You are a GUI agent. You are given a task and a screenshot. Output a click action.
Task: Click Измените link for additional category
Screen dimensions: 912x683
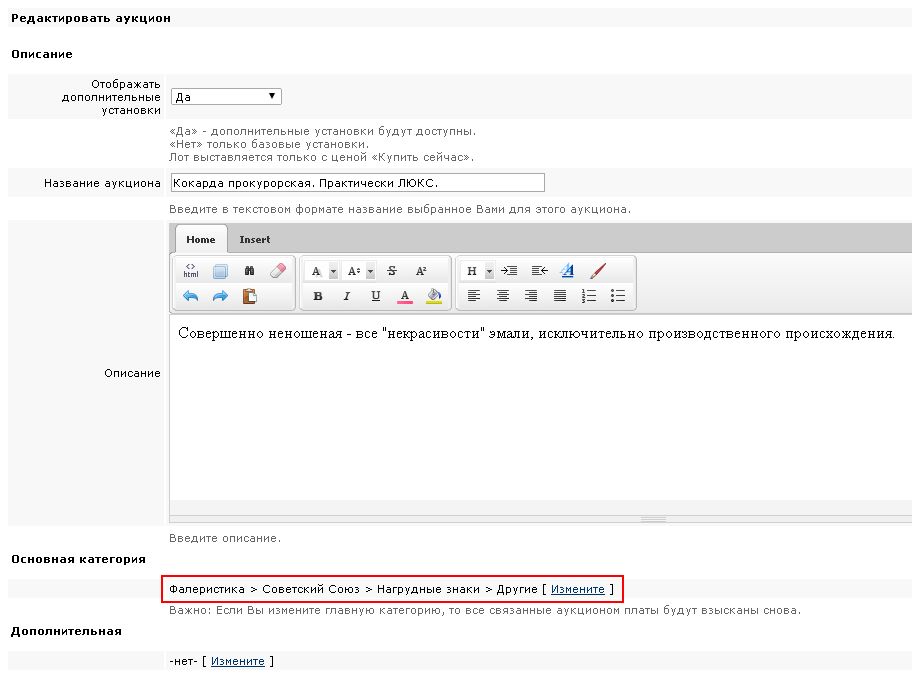click(237, 661)
